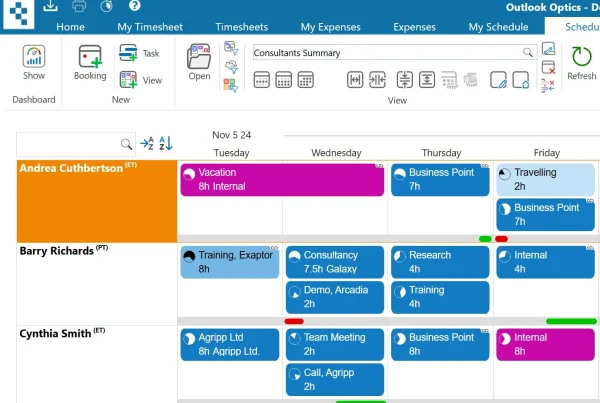Image resolution: width=600 pixels, height=403 pixels.
Task: Click the resource search input field
Action: tap(76, 144)
